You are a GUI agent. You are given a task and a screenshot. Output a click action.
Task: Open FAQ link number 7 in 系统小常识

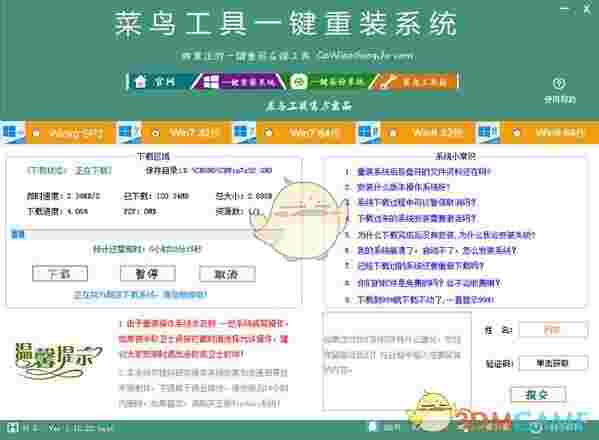point(421,266)
